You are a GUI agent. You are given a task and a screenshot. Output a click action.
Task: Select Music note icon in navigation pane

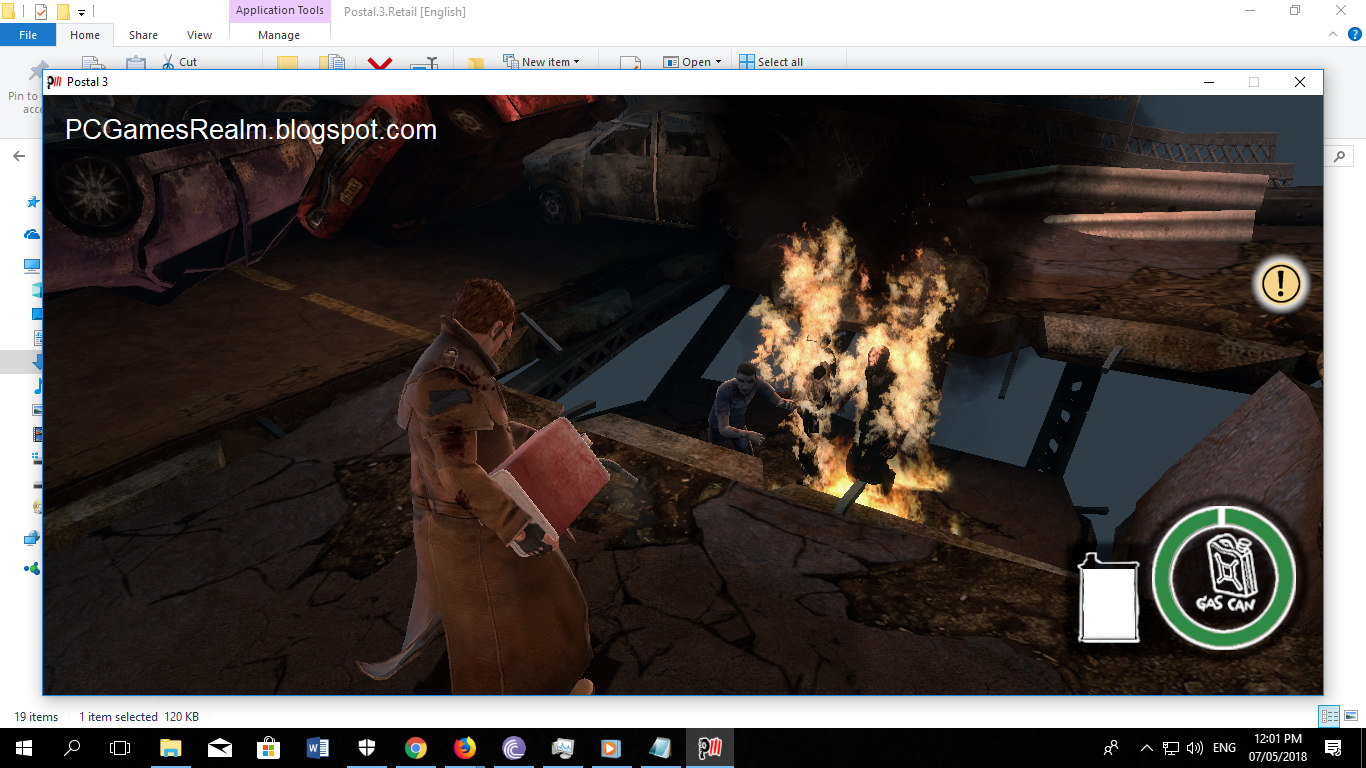click(38, 386)
